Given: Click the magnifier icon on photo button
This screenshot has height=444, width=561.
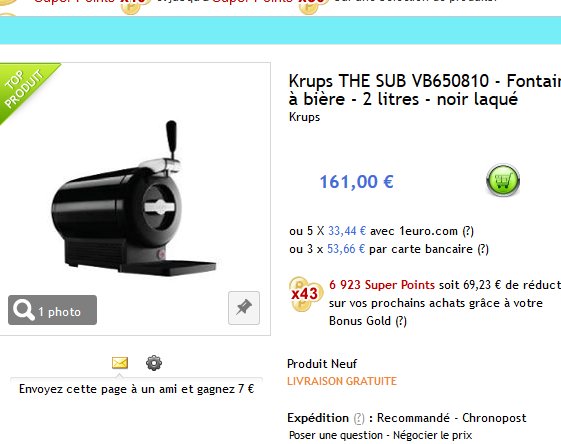Looking at the screenshot, I should (23, 310).
